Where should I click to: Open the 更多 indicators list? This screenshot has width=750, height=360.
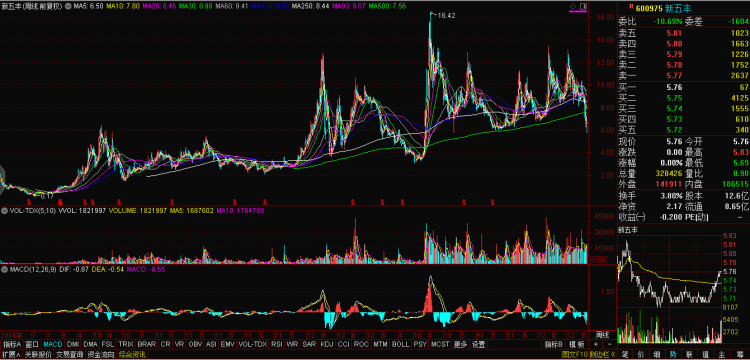(461, 344)
